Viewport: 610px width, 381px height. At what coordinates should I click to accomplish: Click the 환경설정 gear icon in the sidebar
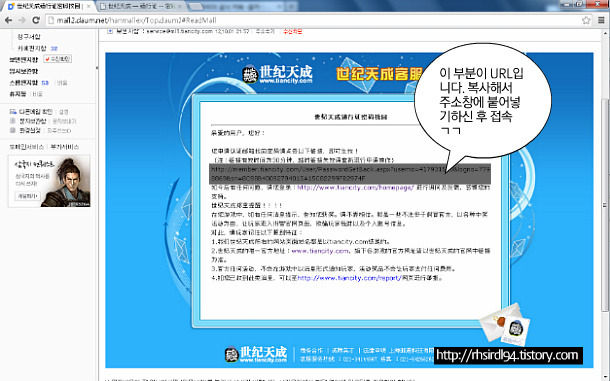13,130
